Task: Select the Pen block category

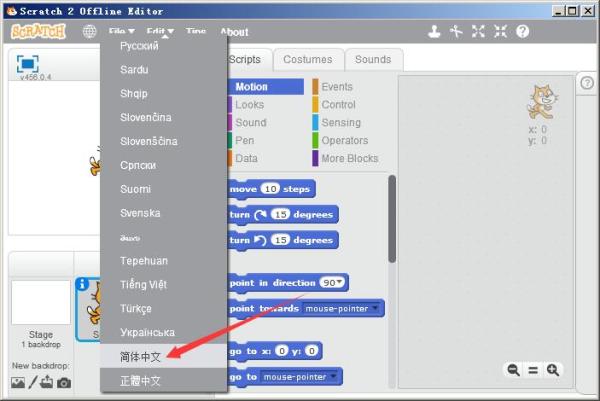Action: pyautogui.click(x=245, y=141)
